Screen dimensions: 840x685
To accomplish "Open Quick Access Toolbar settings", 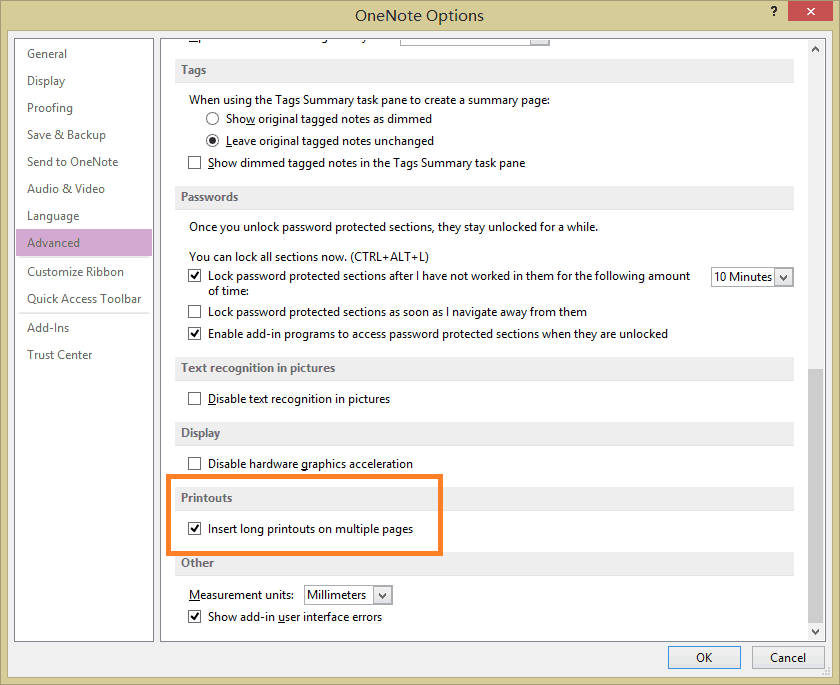I will pyautogui.click(x=84, y=299).
